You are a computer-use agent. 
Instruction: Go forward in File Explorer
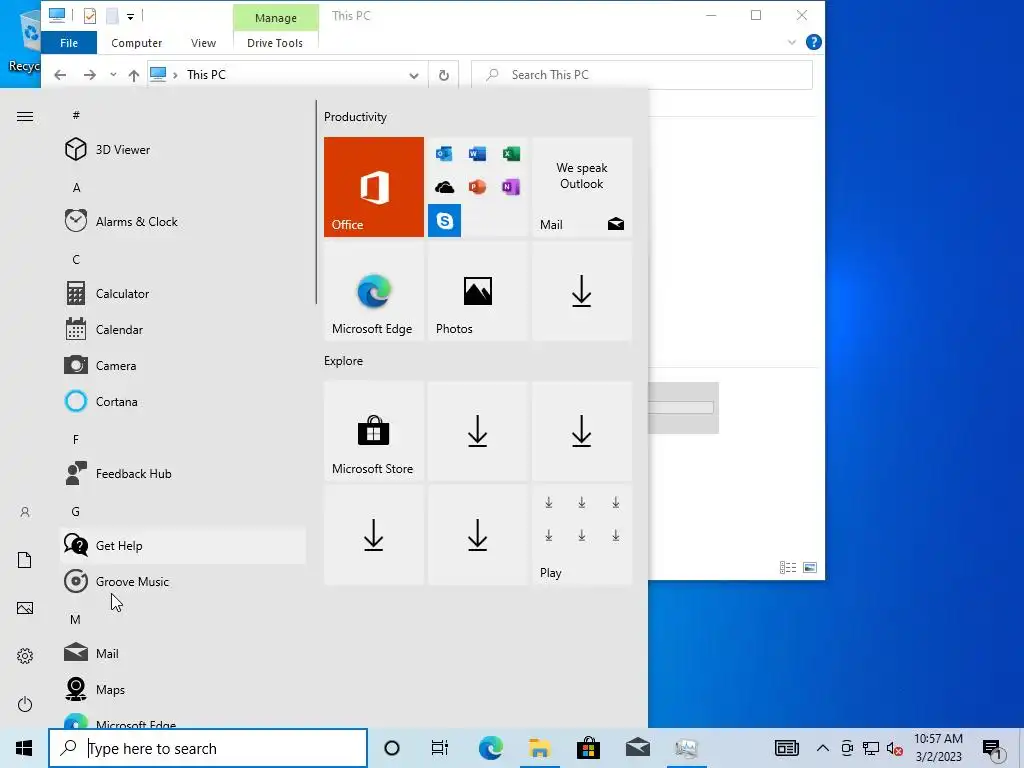[89, 75]
